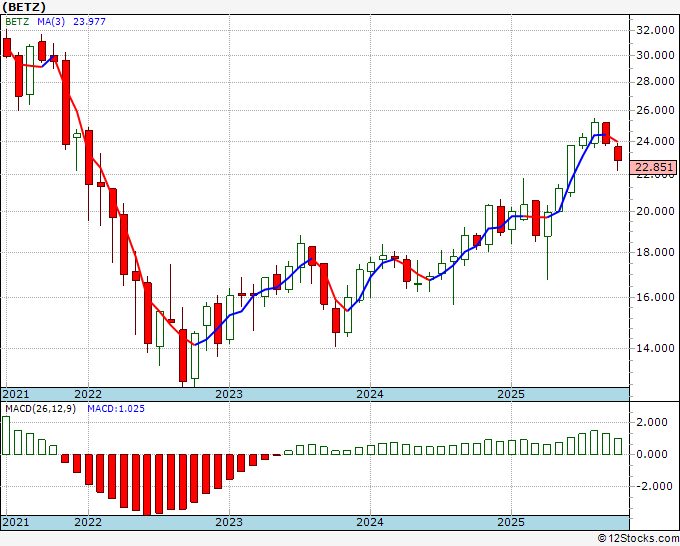Click the 14.000 price axis label
This screenshot has height=546, width=680.
[655, 348]
